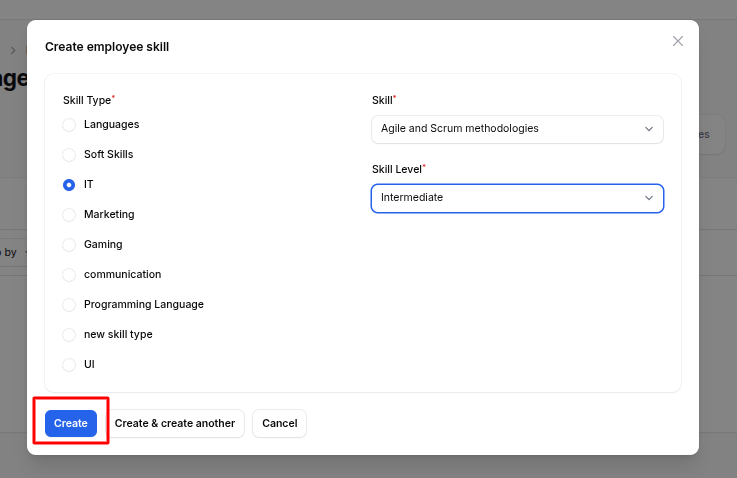Choose the communication skill type

click(69, 275)
